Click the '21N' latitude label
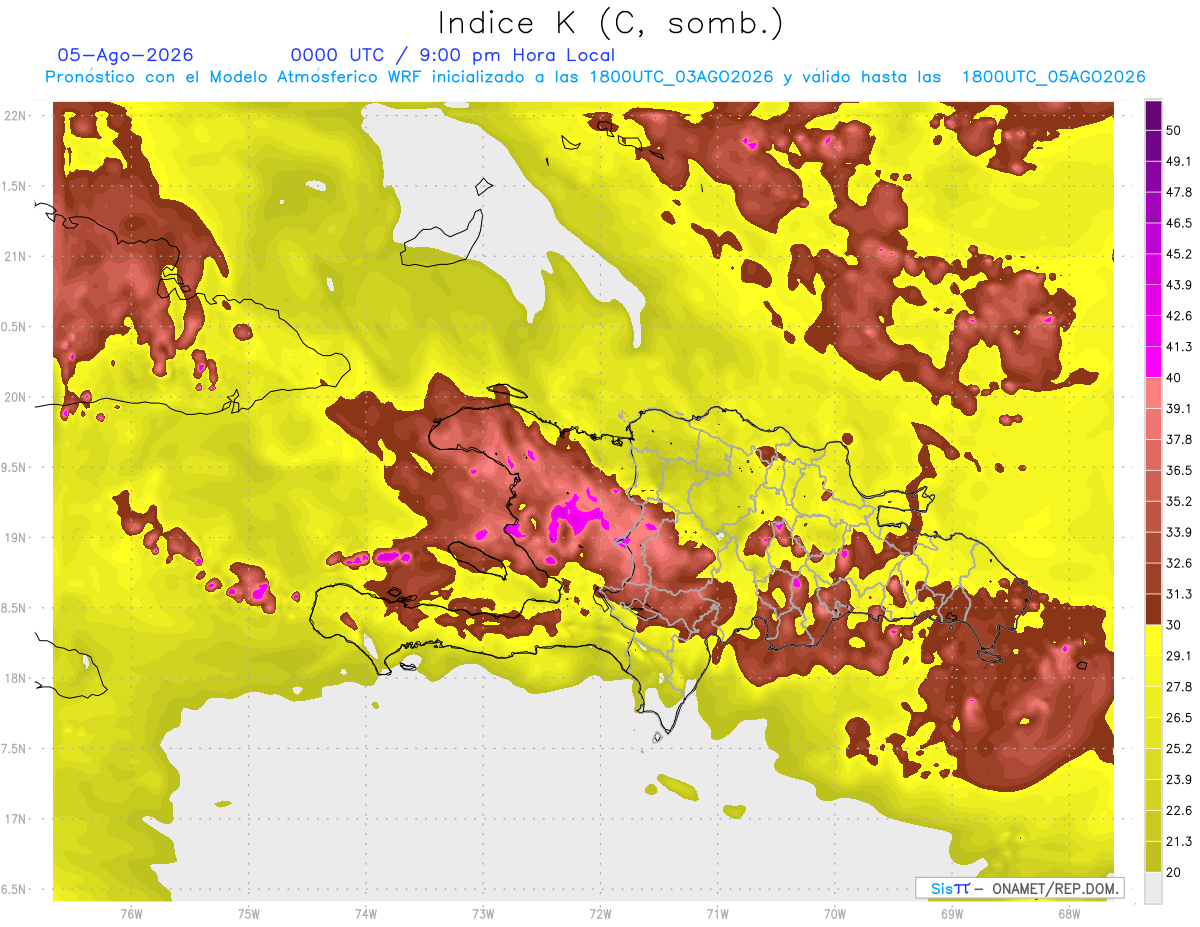Screen dimensions: 1200x927 click(15, 257)
